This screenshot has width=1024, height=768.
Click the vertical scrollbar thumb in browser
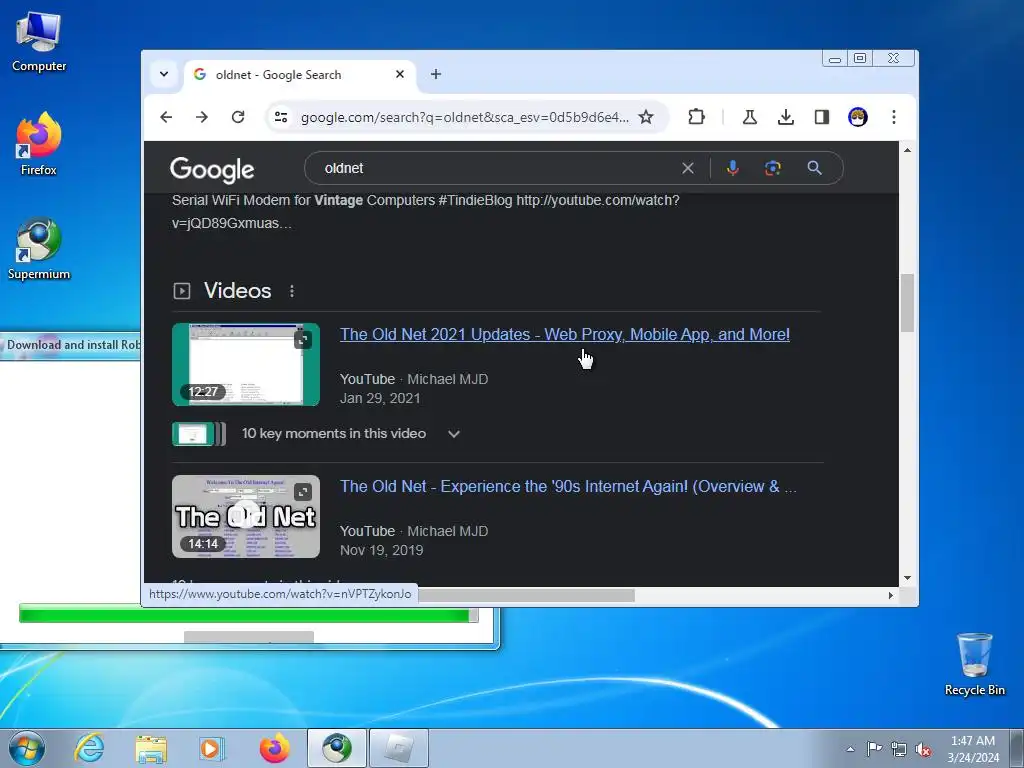[907, 303]
